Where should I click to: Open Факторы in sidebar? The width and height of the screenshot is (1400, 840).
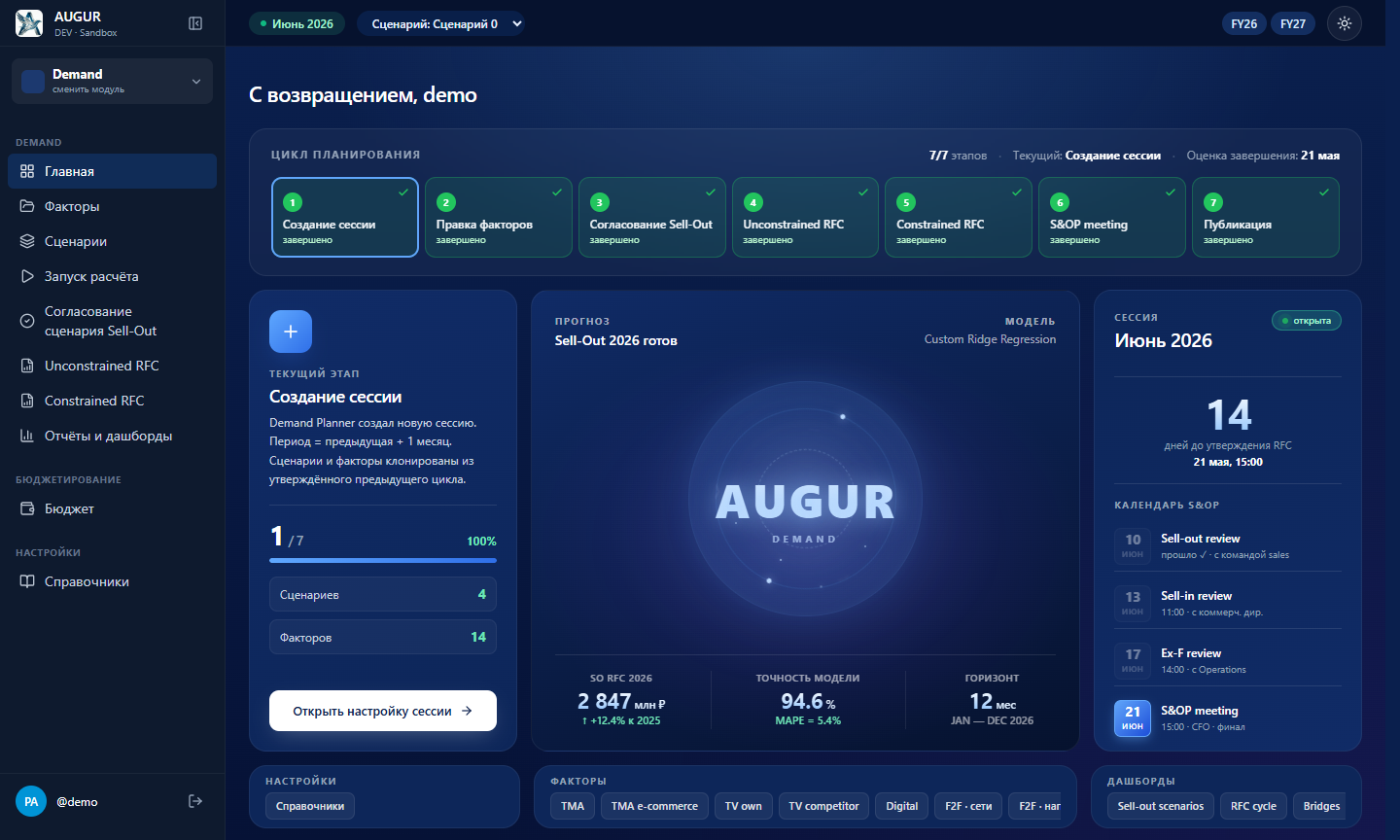pyautogui.click(x=113, y=206)
